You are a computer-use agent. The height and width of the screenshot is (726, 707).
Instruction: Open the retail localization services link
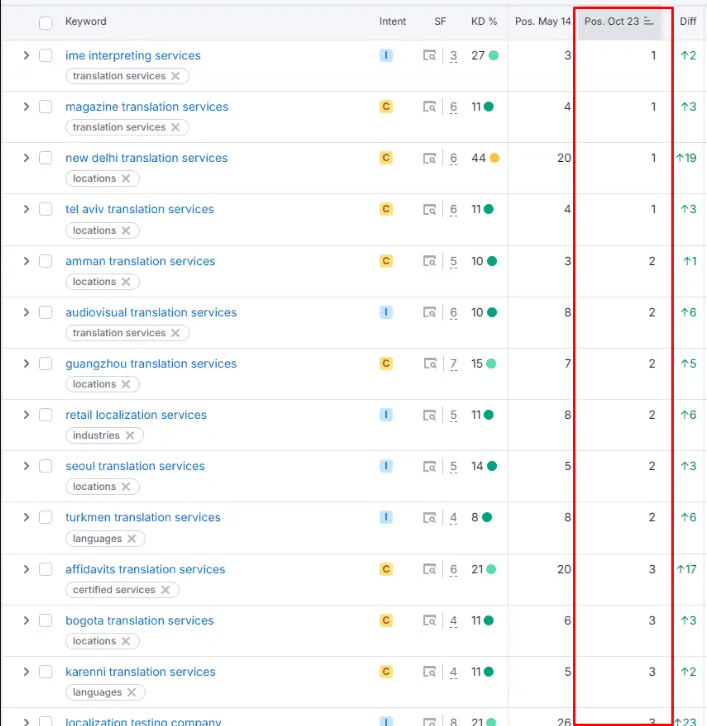point(136,415)
